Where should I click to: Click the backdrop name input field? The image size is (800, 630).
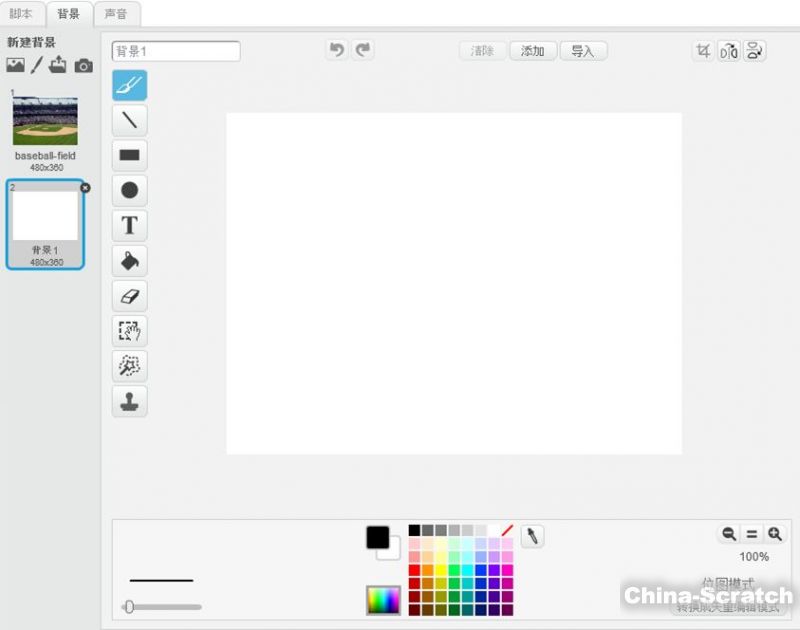coord(176,51)
